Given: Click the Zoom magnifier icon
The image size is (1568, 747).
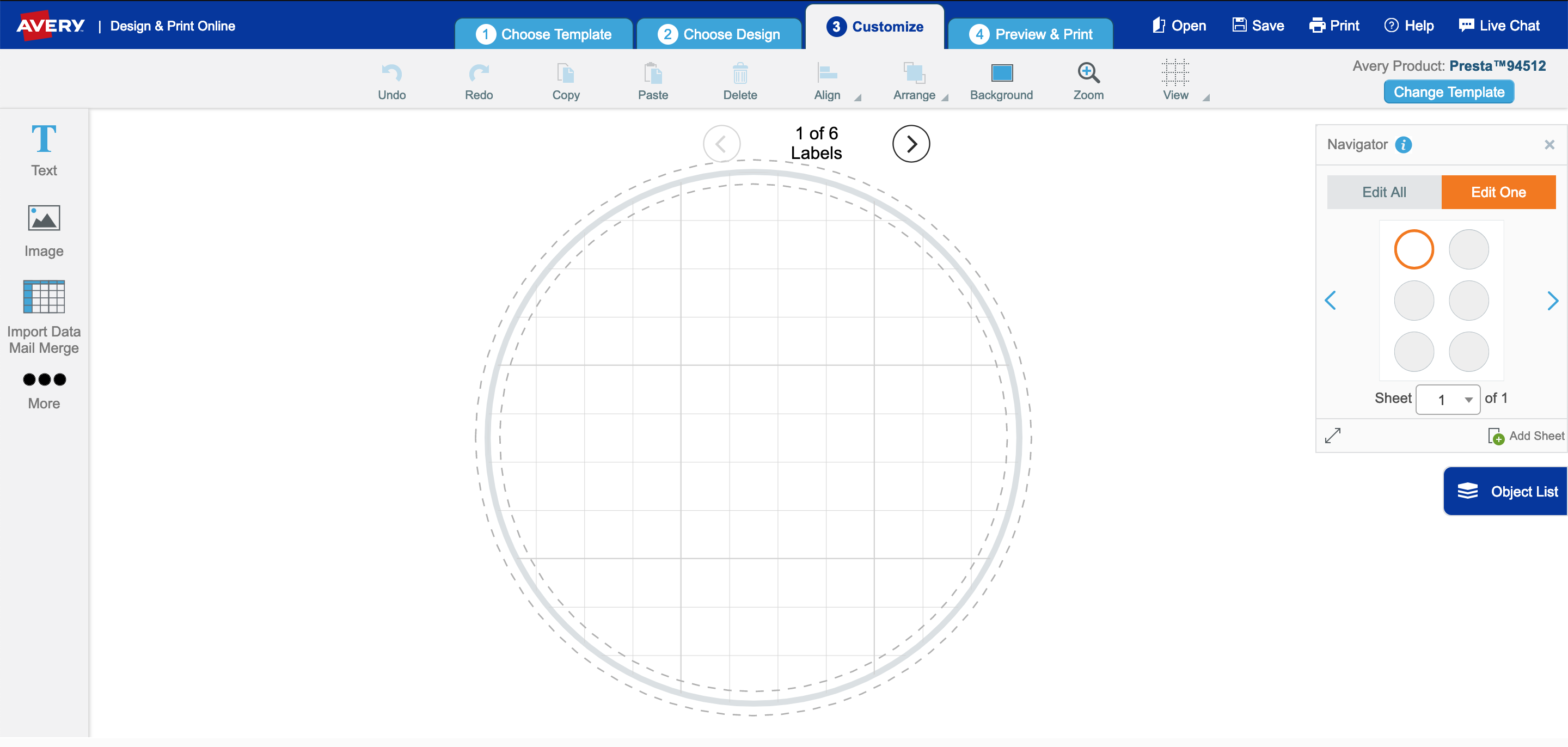Looking at the screenshot, I should click(1088, 73).
